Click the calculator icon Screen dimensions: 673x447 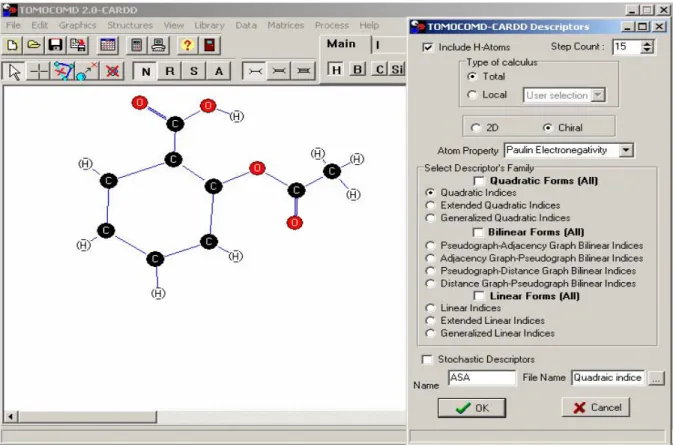click(x=136, y=45)
